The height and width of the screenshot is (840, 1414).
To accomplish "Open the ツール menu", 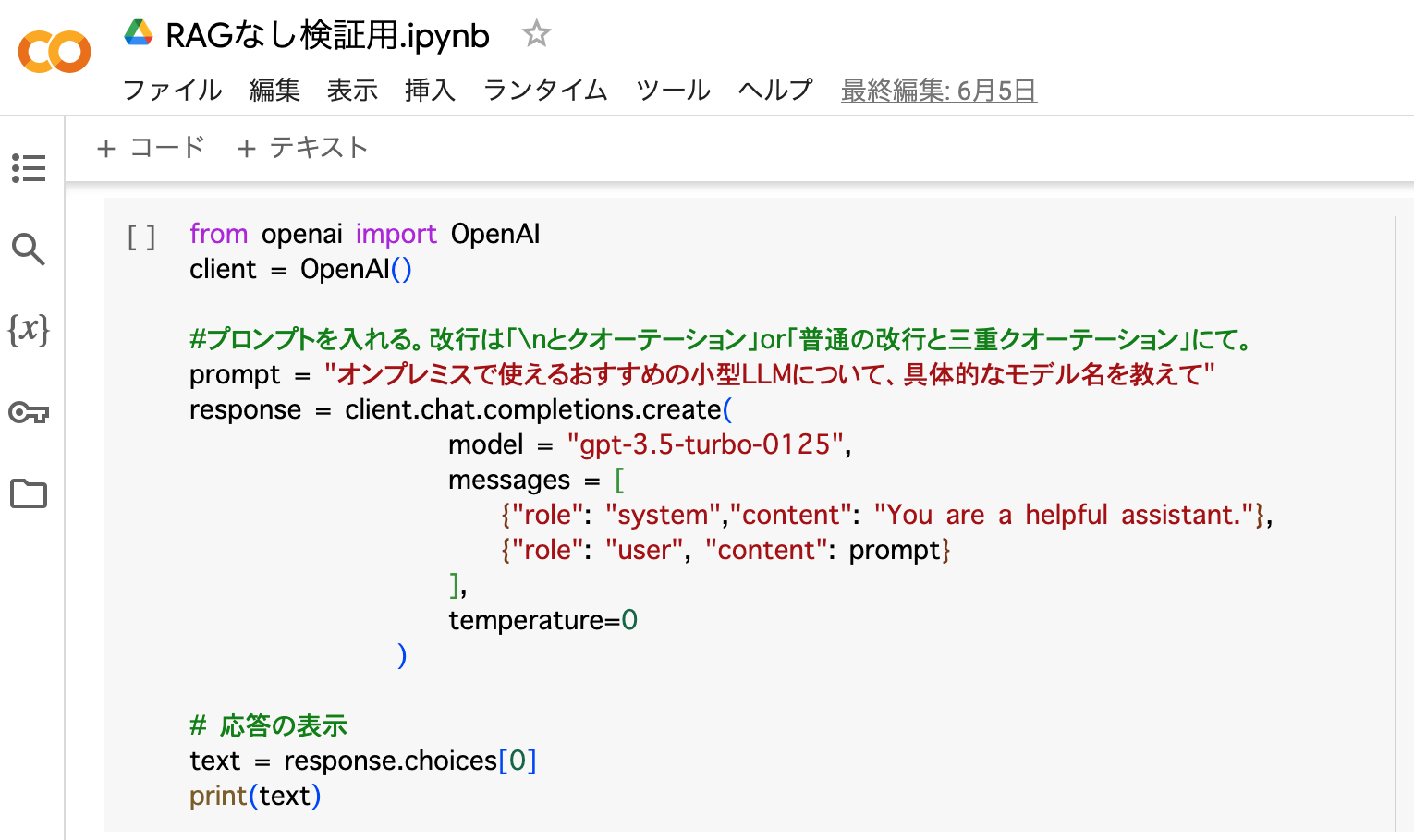I will 673,91.
